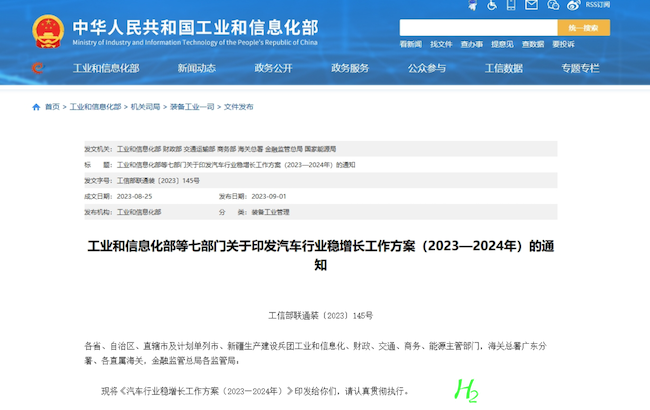650x410 pixels.
Task: Open the wheelchair accessibility mode icon
Action: coord(492,5)
